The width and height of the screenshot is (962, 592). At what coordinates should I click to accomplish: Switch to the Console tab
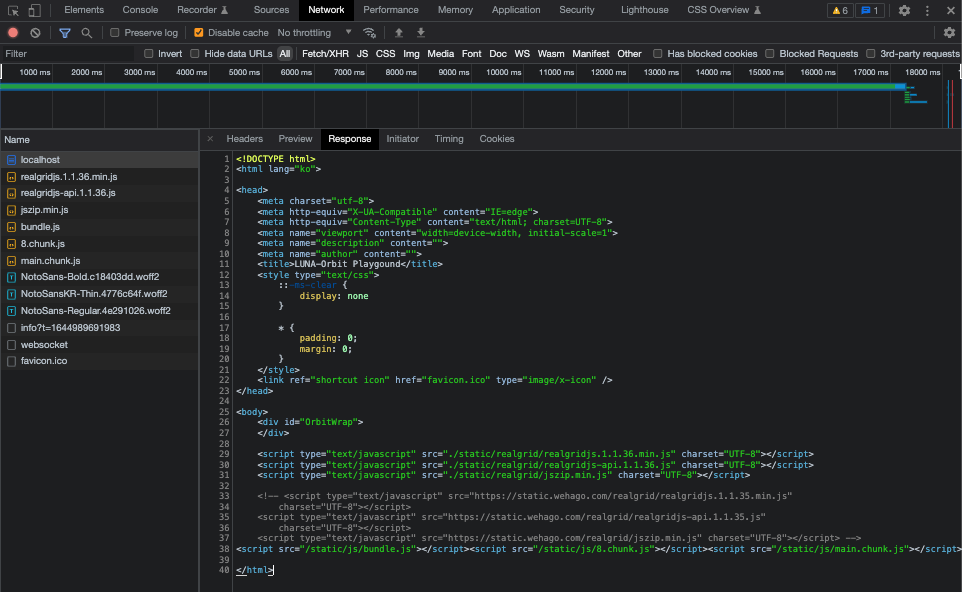coord(140,10)
